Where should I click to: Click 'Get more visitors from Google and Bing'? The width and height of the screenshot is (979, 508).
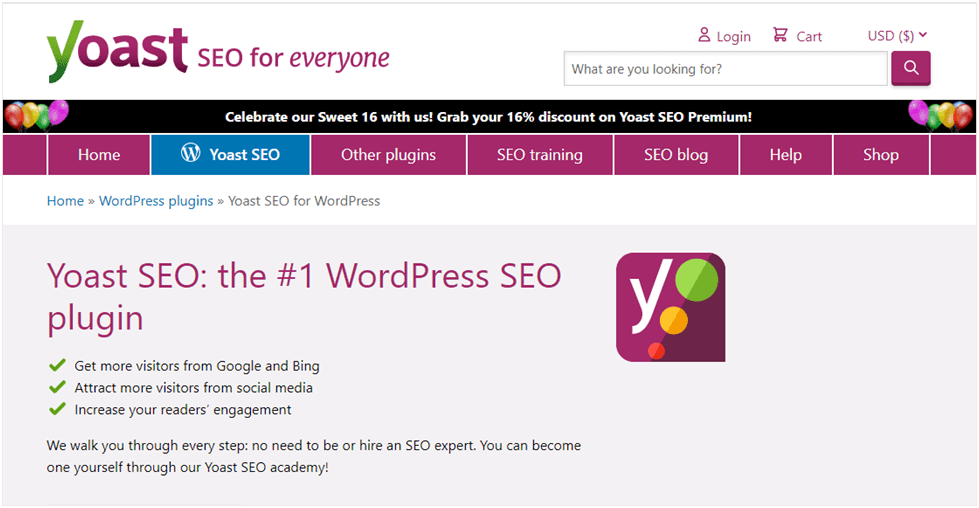[x=197, y=366]
